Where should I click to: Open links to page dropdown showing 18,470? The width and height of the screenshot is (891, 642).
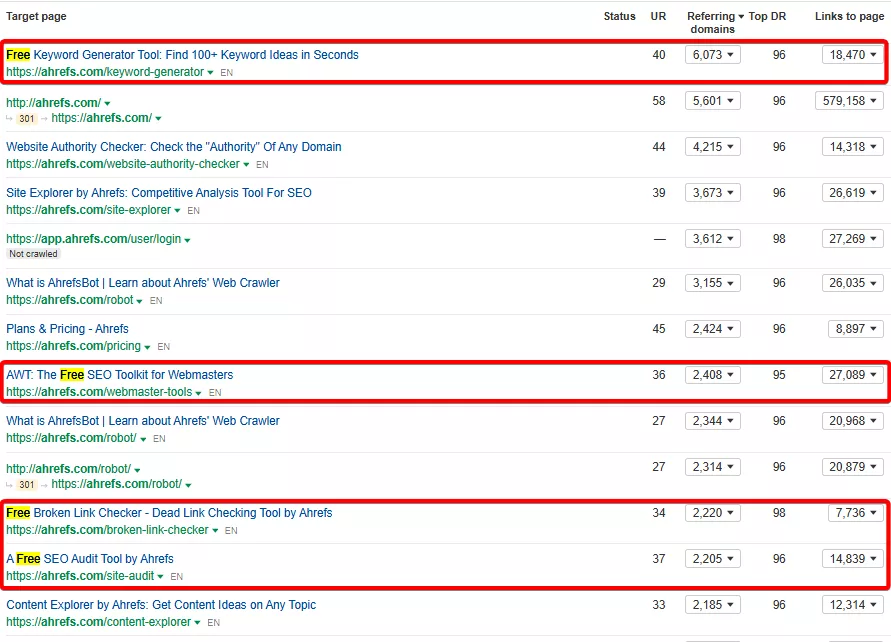click(852, 55)
